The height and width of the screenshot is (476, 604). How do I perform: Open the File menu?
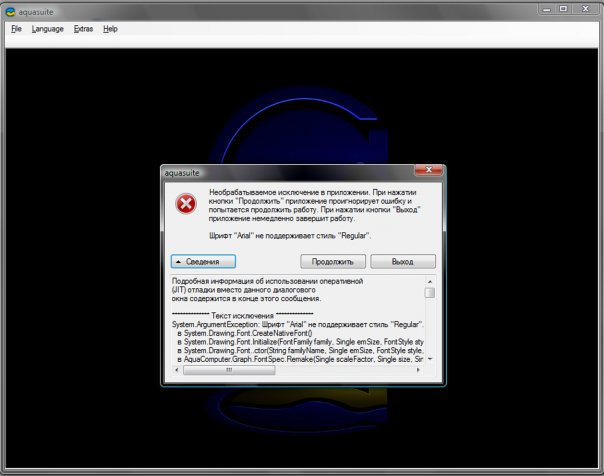[x=16, y=29]
